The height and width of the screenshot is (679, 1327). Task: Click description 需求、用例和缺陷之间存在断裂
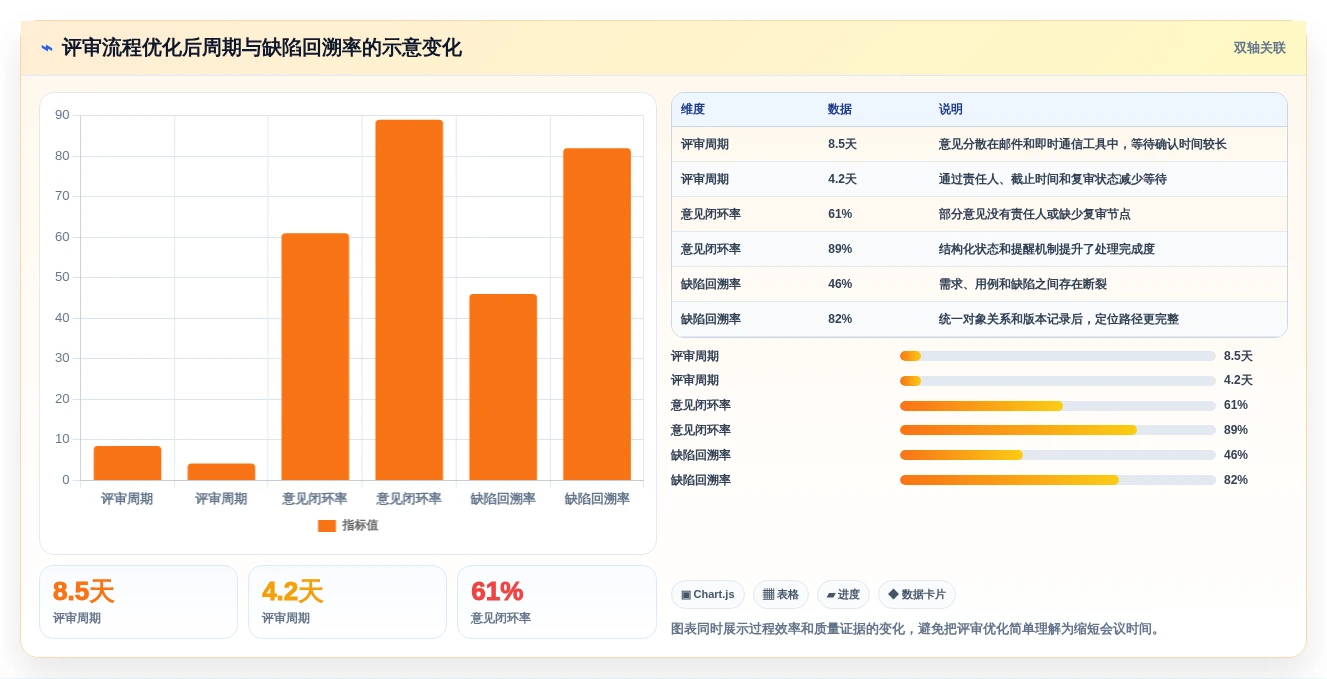[x=1023, y=285]
